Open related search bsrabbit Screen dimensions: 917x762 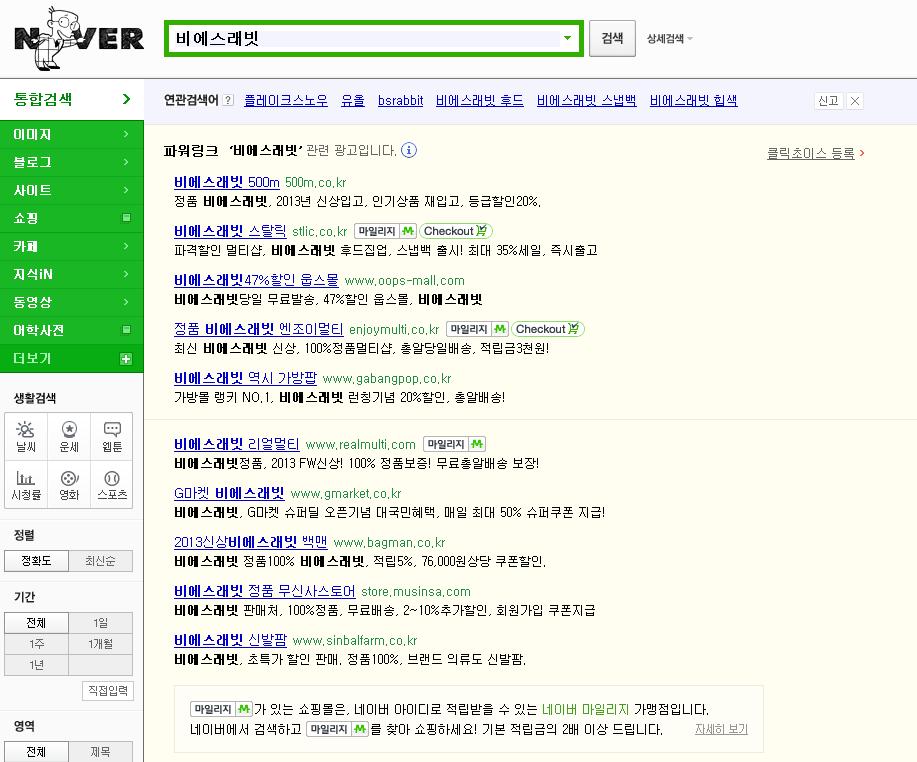click(x=401, y=101)
